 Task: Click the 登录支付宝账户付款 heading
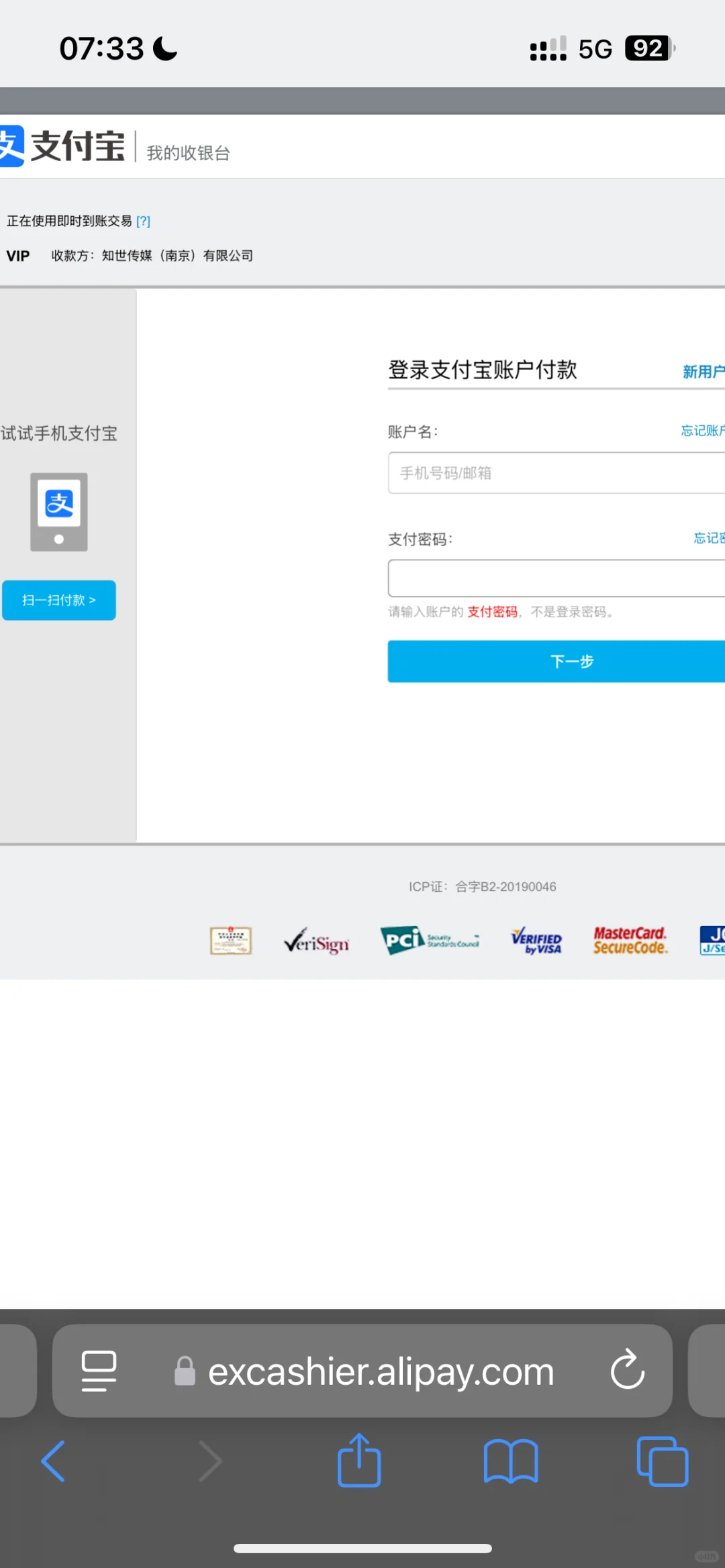[483, 370]
